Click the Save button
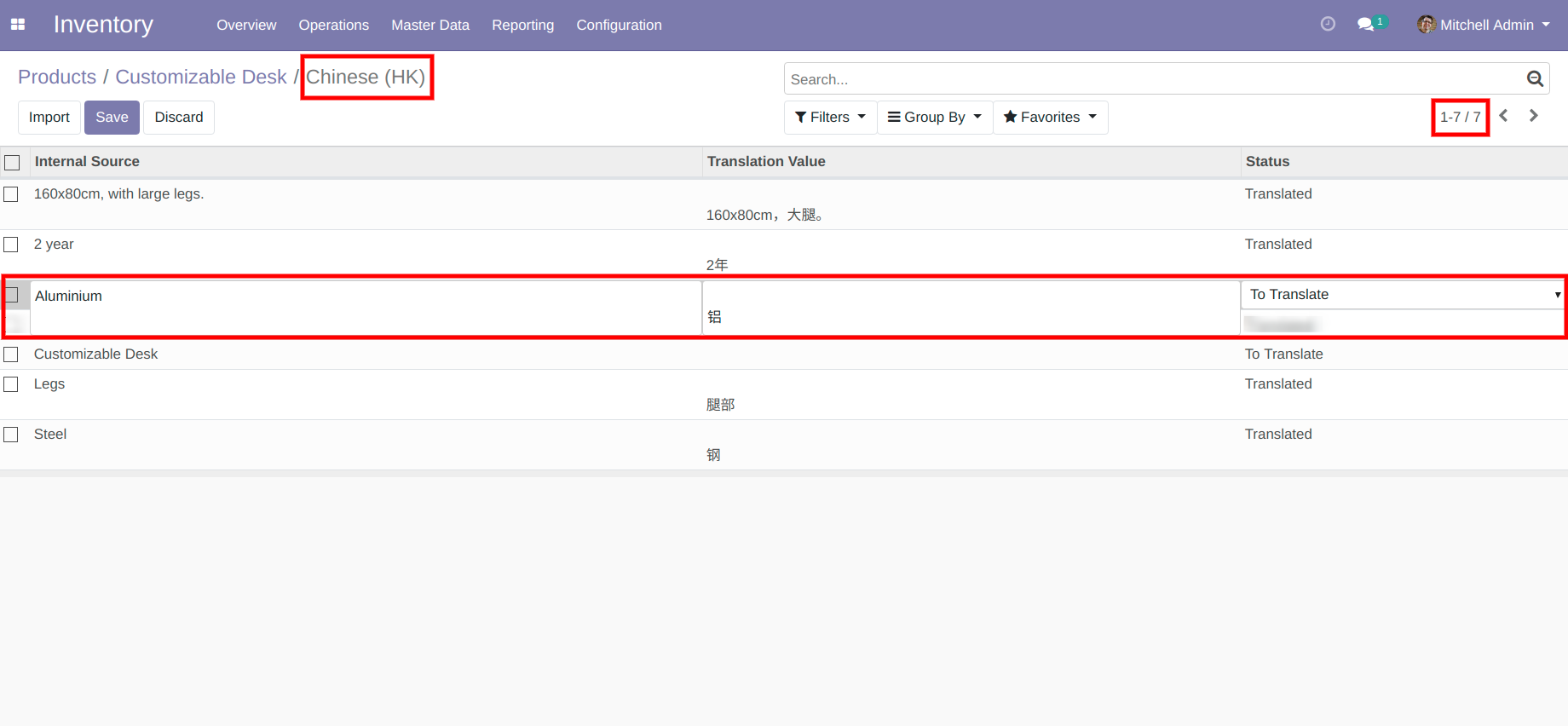This screenshot has width=1568, height=726. click(x=112, y=118)
